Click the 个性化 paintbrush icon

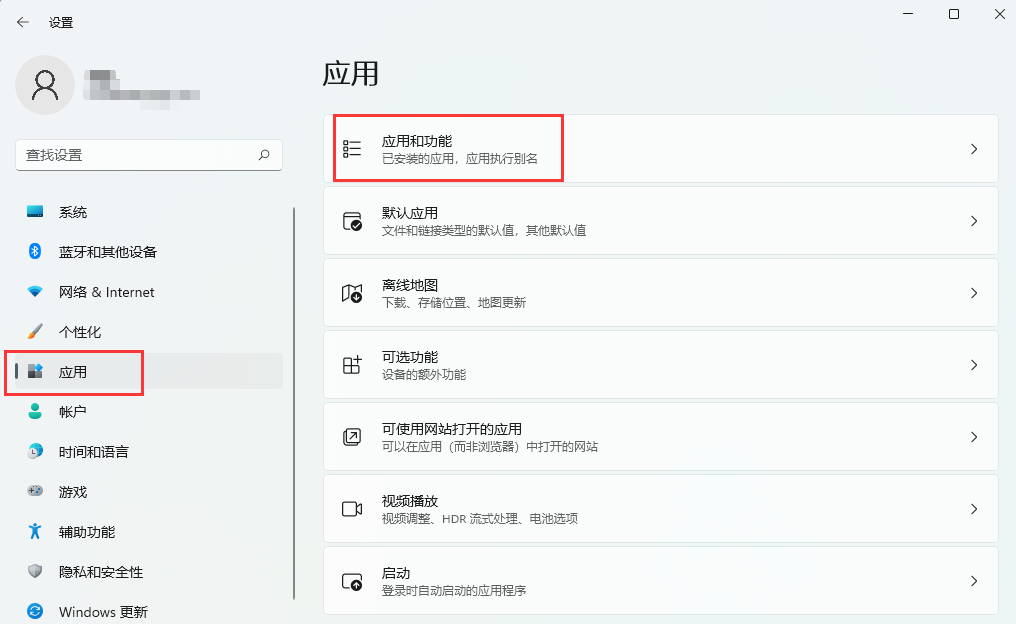pyautogui.click(x=35, y=332)
